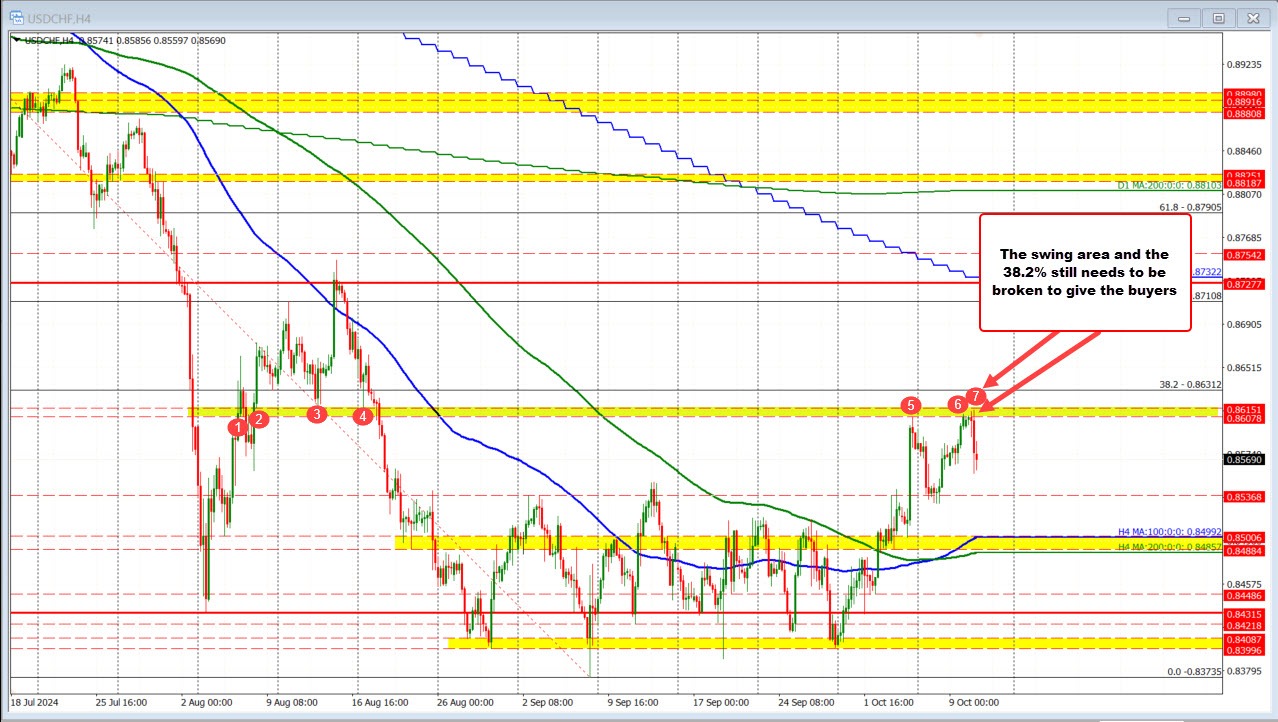
Task: Click the 0.88187 red price label
Action: [x=1246, y=183]
